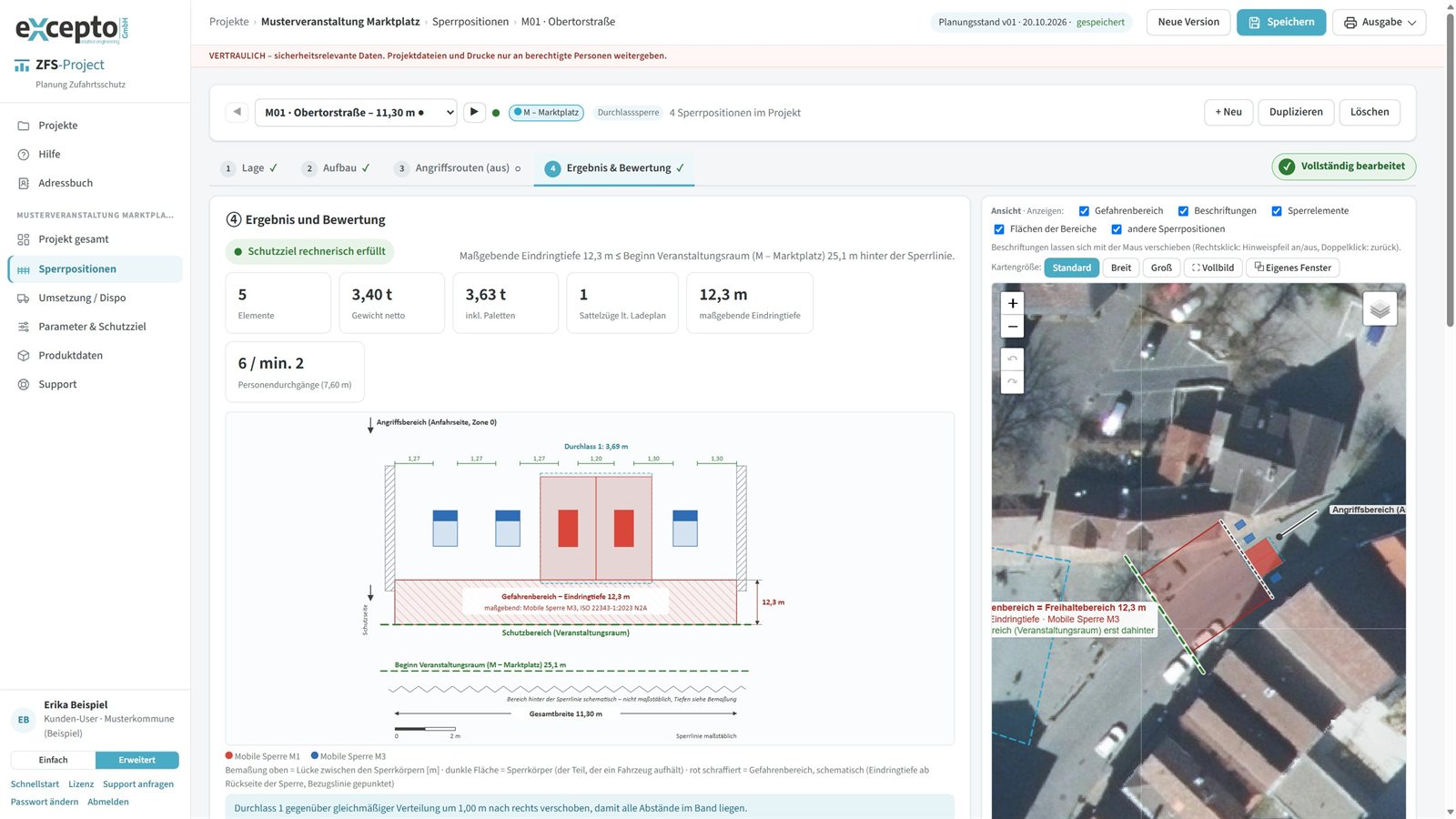1456x819 pixels.
Task: Open Produktdaten in the sidebar
Action: [x=70, y=356]
